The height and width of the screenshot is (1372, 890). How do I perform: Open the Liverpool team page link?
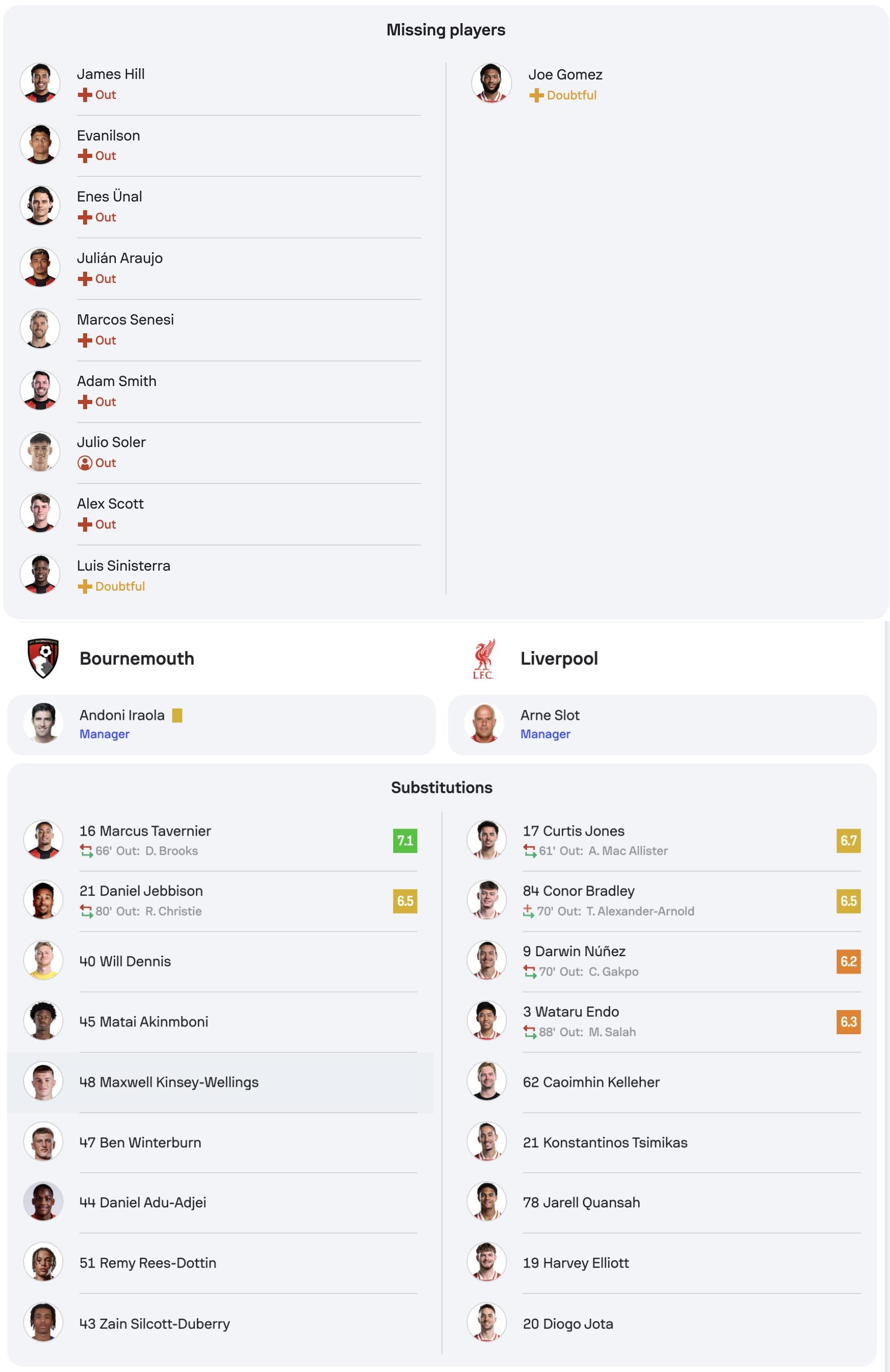558,658
